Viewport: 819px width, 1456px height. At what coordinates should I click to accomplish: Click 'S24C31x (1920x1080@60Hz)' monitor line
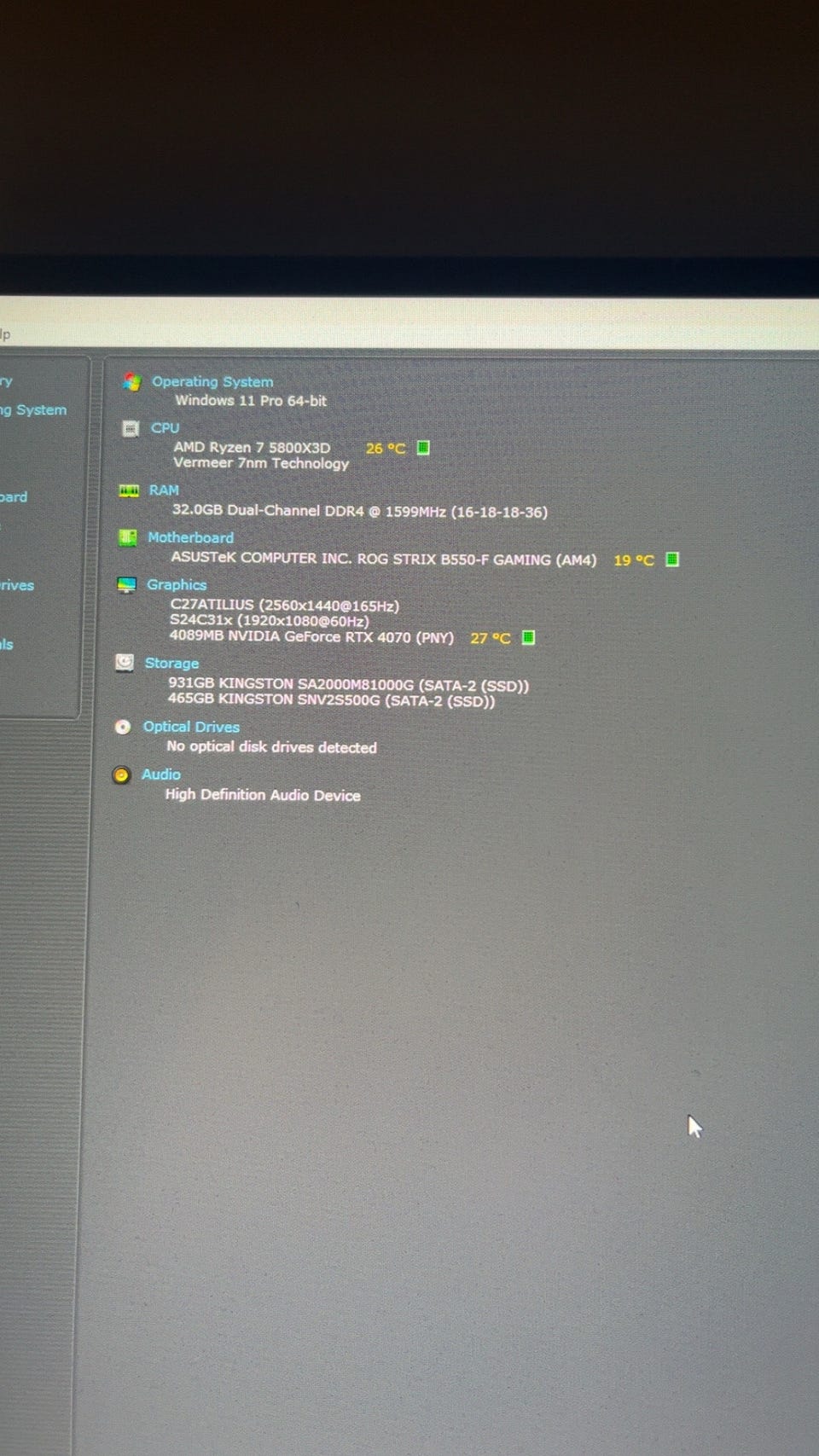(270, 621)
